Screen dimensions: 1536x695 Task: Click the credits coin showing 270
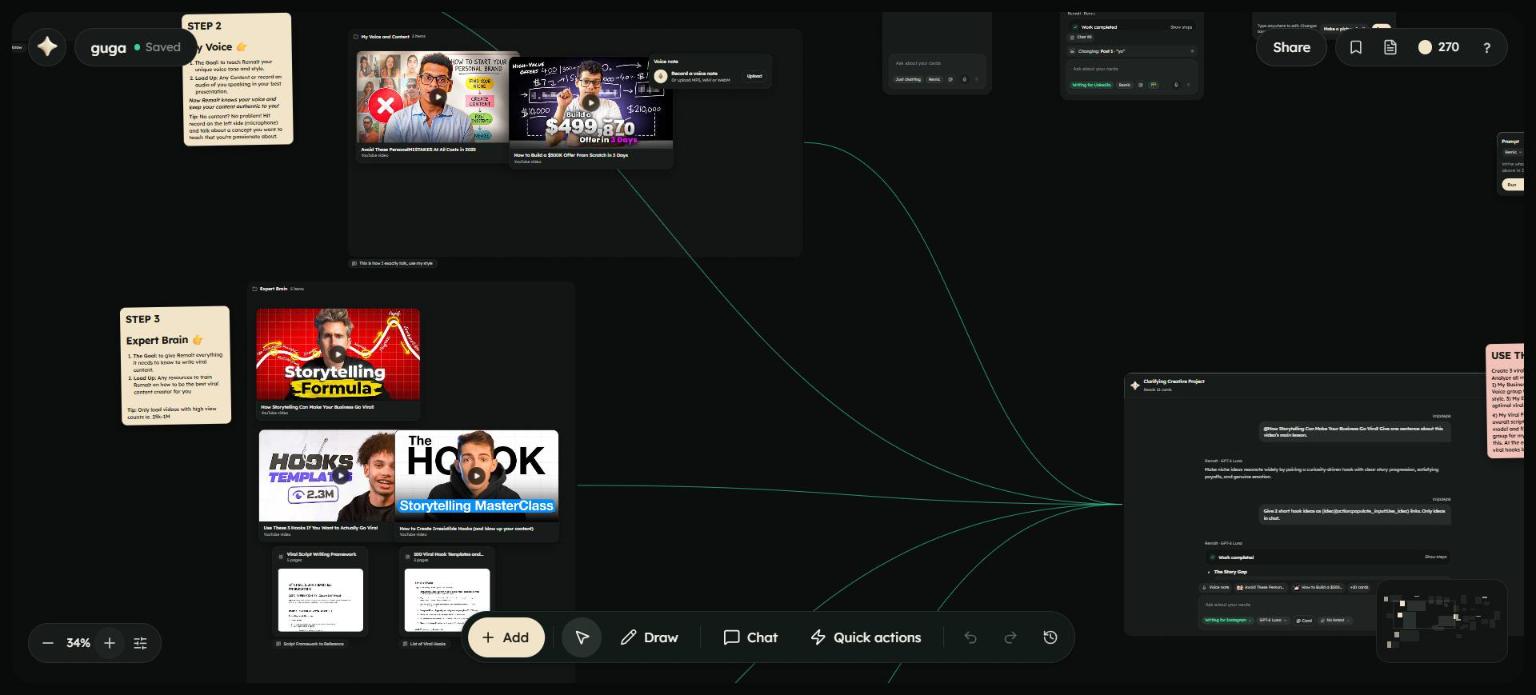click(x=1438, y=47)
